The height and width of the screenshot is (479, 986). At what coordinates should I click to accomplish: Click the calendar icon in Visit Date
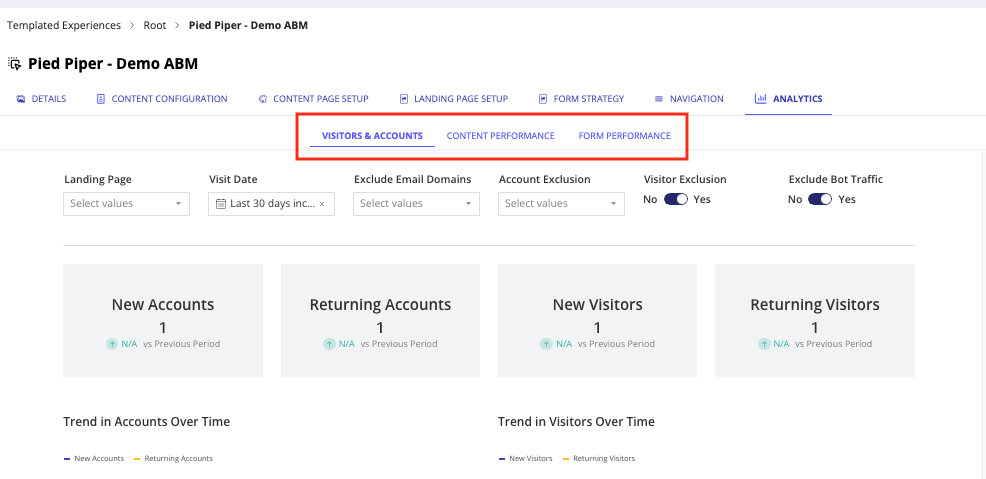coord(221,204)
